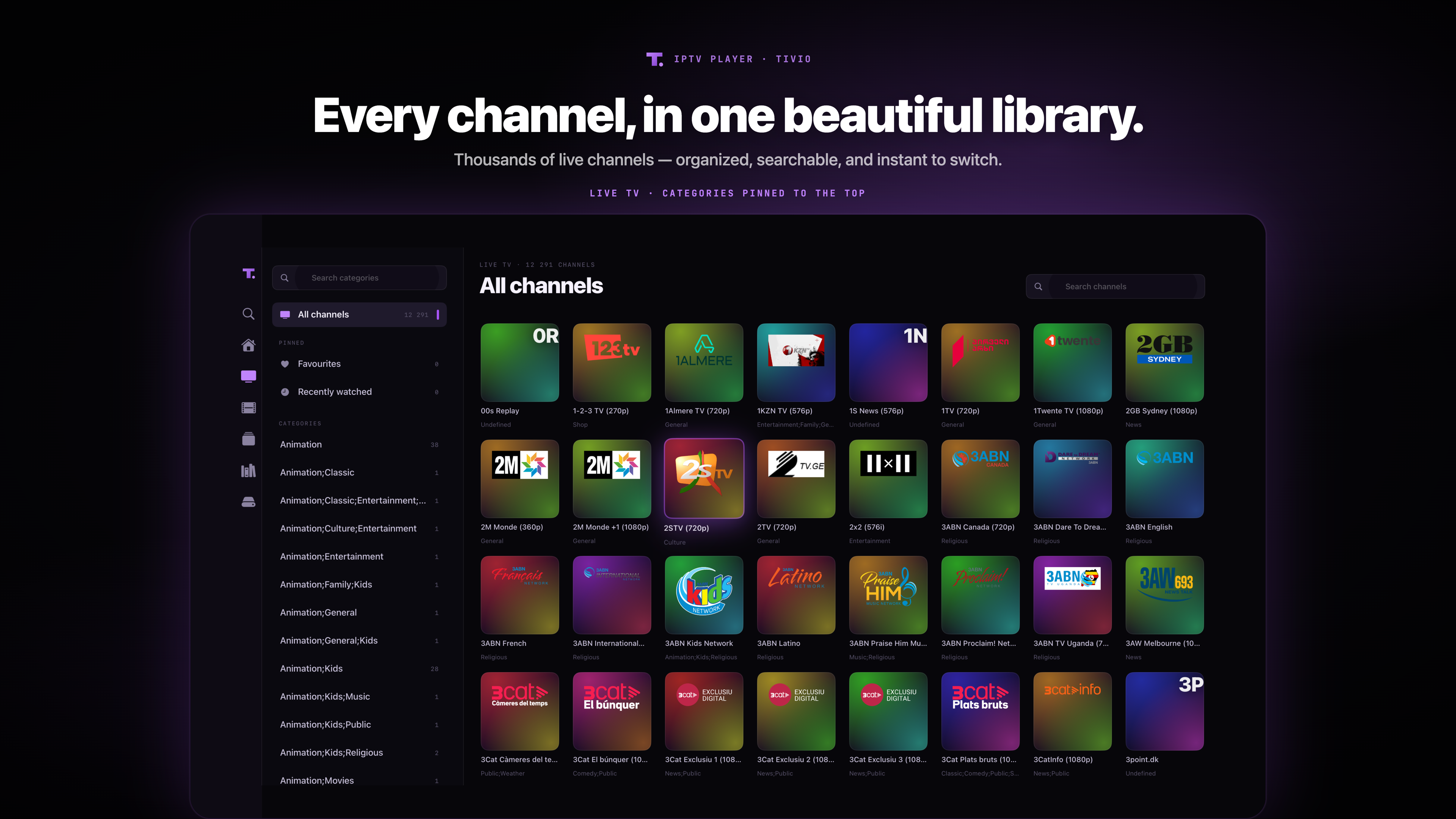Click the clock icon beside Recently watched
The image size is (1456, 819).
click(285, 392)
